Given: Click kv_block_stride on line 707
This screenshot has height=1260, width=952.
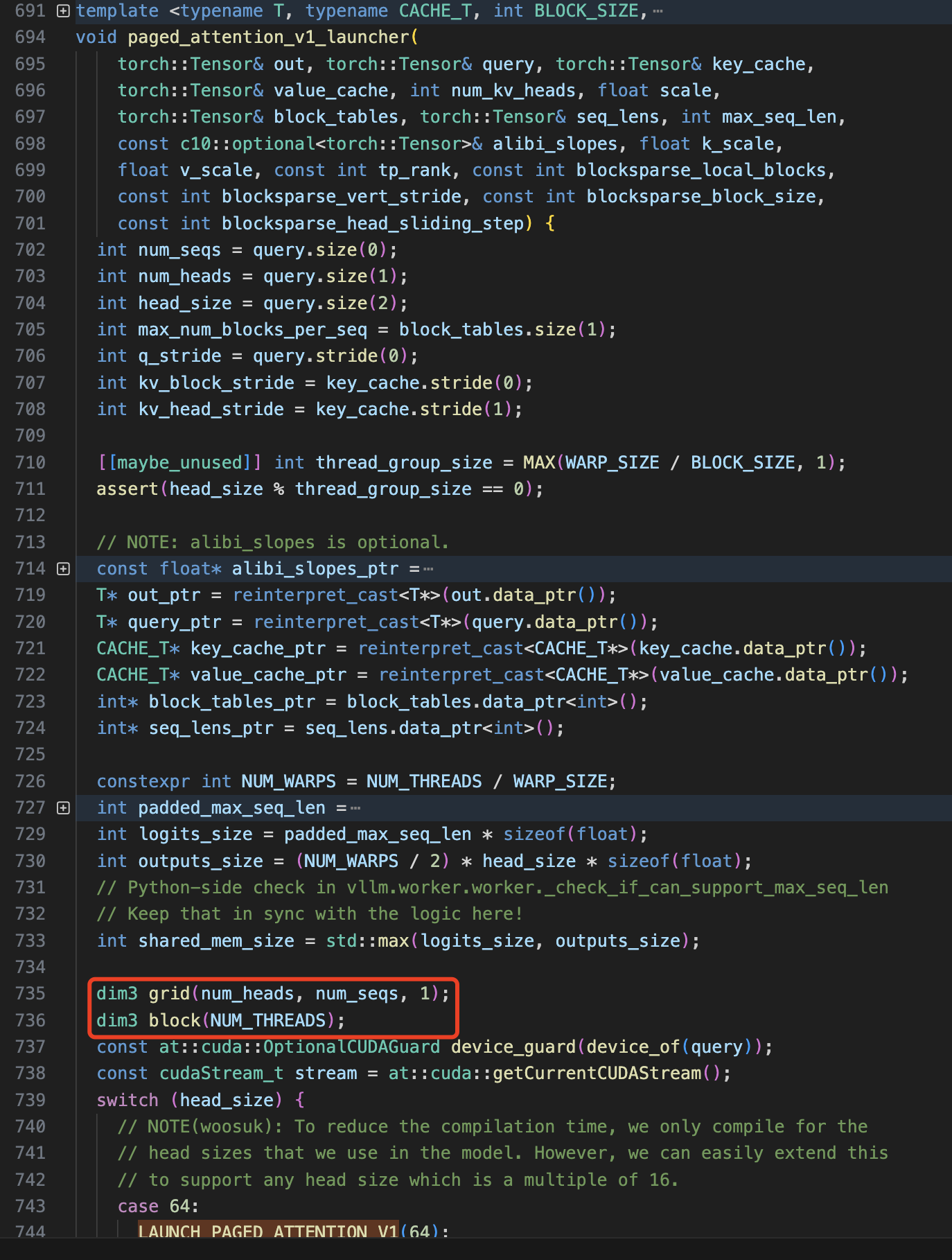Looking at the screenshot, I should click(x=216, y=383).
